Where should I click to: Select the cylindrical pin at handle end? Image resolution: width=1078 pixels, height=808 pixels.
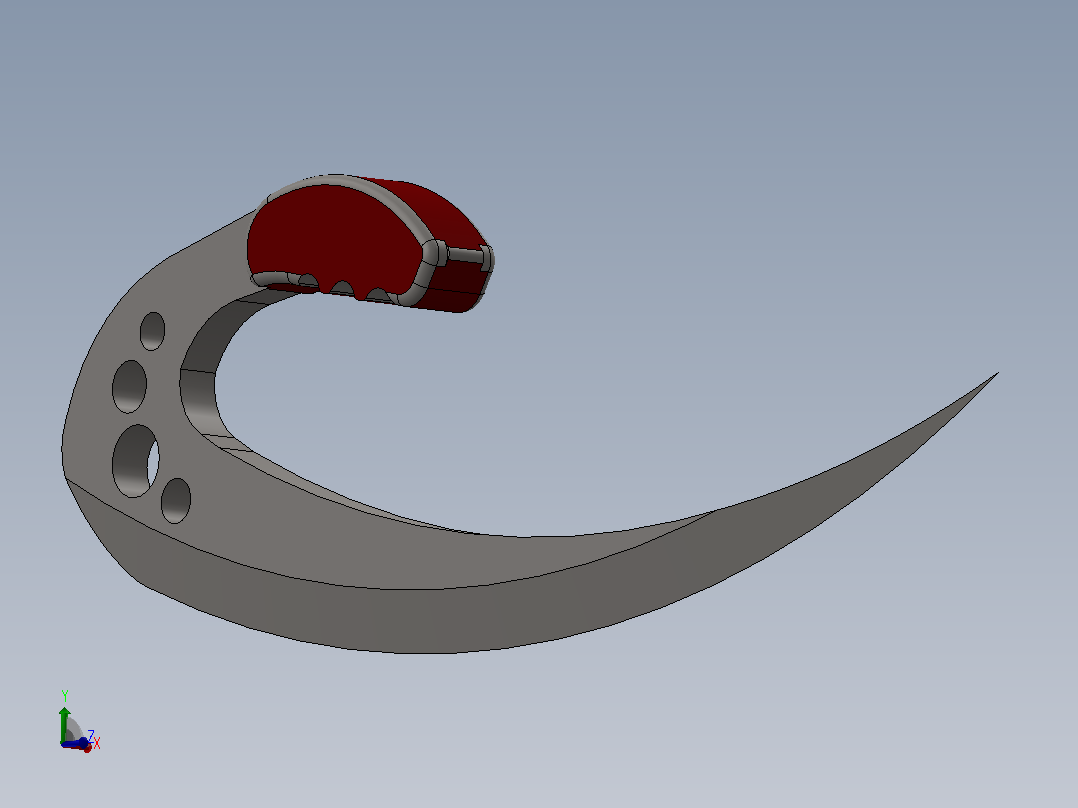click(465, 256)
